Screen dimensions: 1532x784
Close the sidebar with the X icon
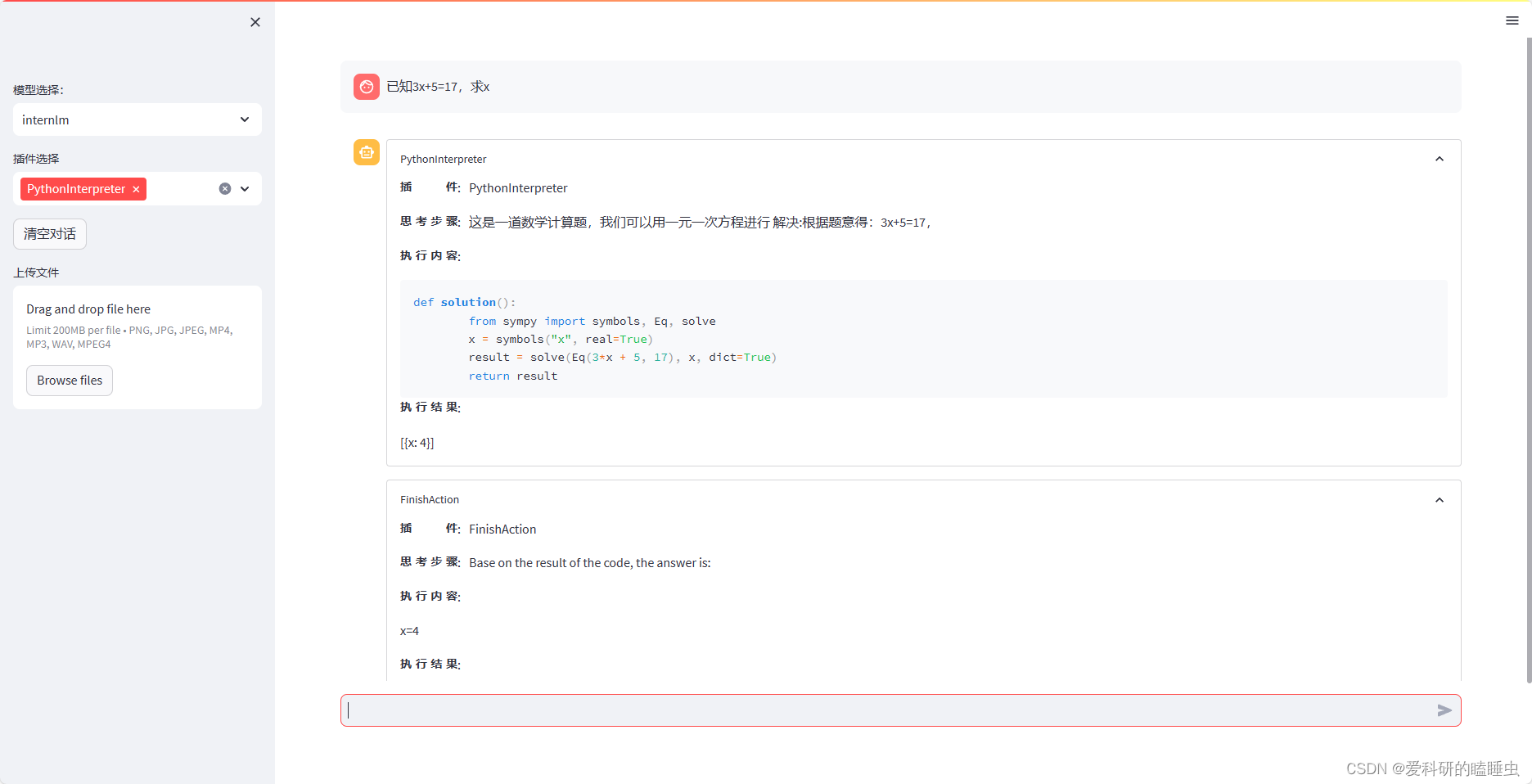pyautogui.click(x=255, y=22)
